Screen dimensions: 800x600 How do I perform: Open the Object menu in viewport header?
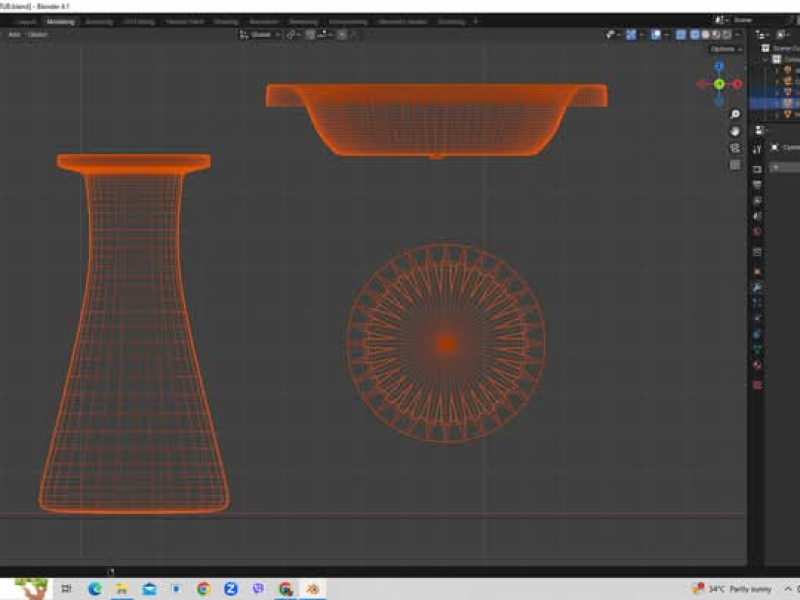37,34
